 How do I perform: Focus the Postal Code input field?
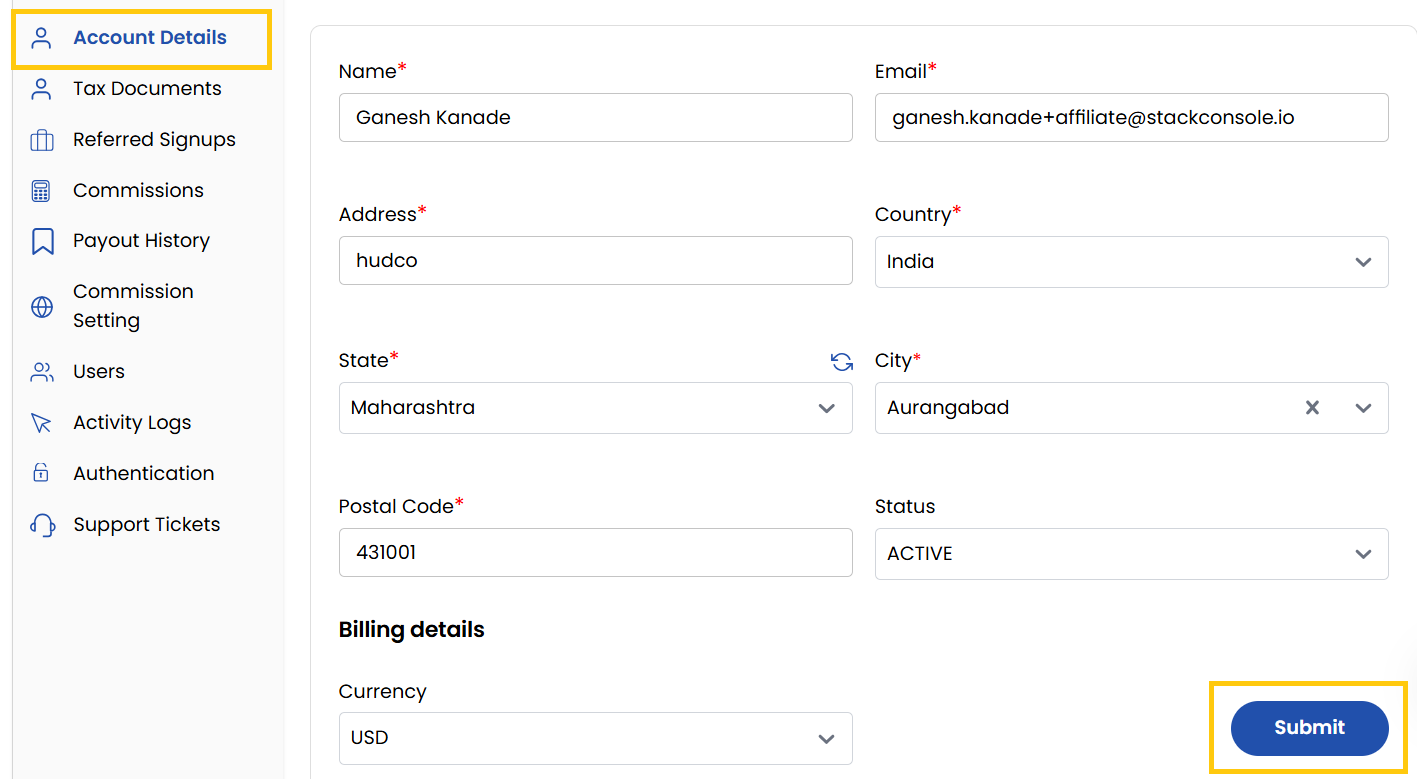coord(595,552)
